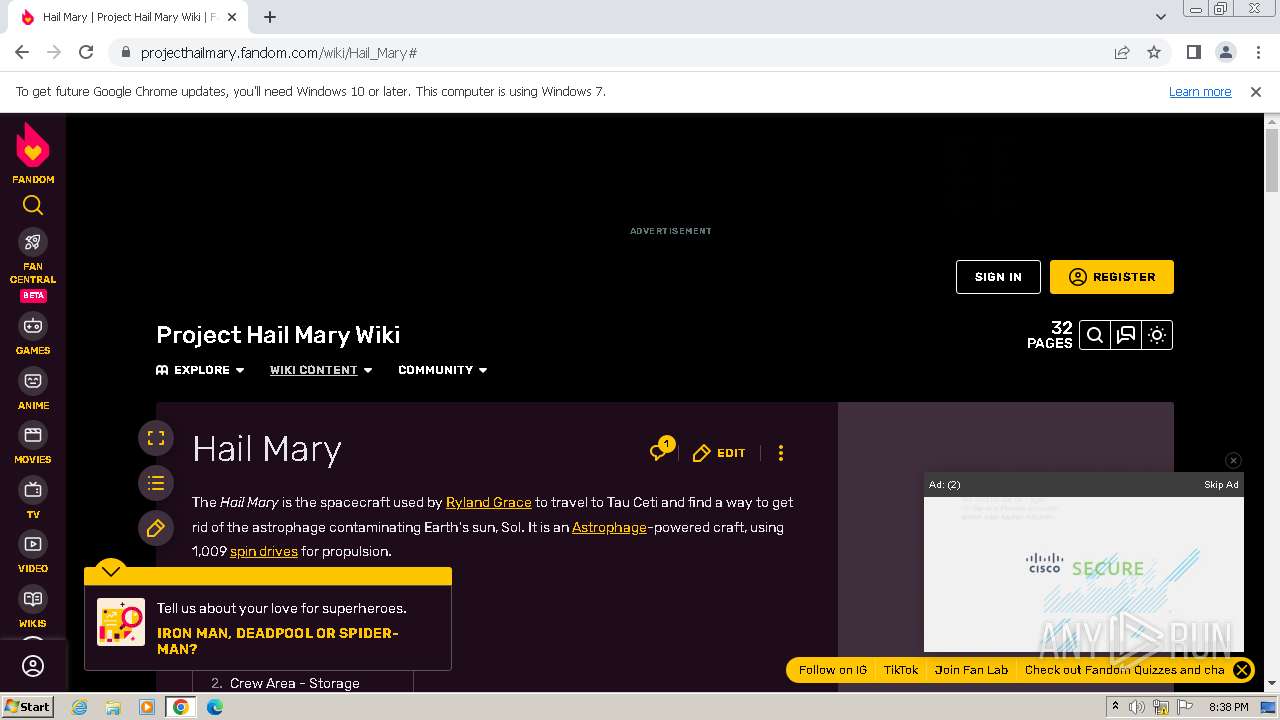Viewport: 1280px width, 720px height.
Task: Open the Windows Start menu
Action: (28, 707)
